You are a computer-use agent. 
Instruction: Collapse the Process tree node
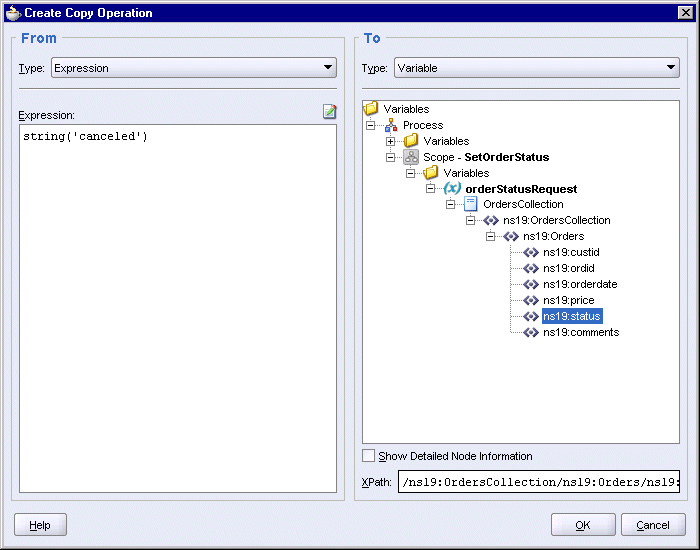tap(371, 125)
